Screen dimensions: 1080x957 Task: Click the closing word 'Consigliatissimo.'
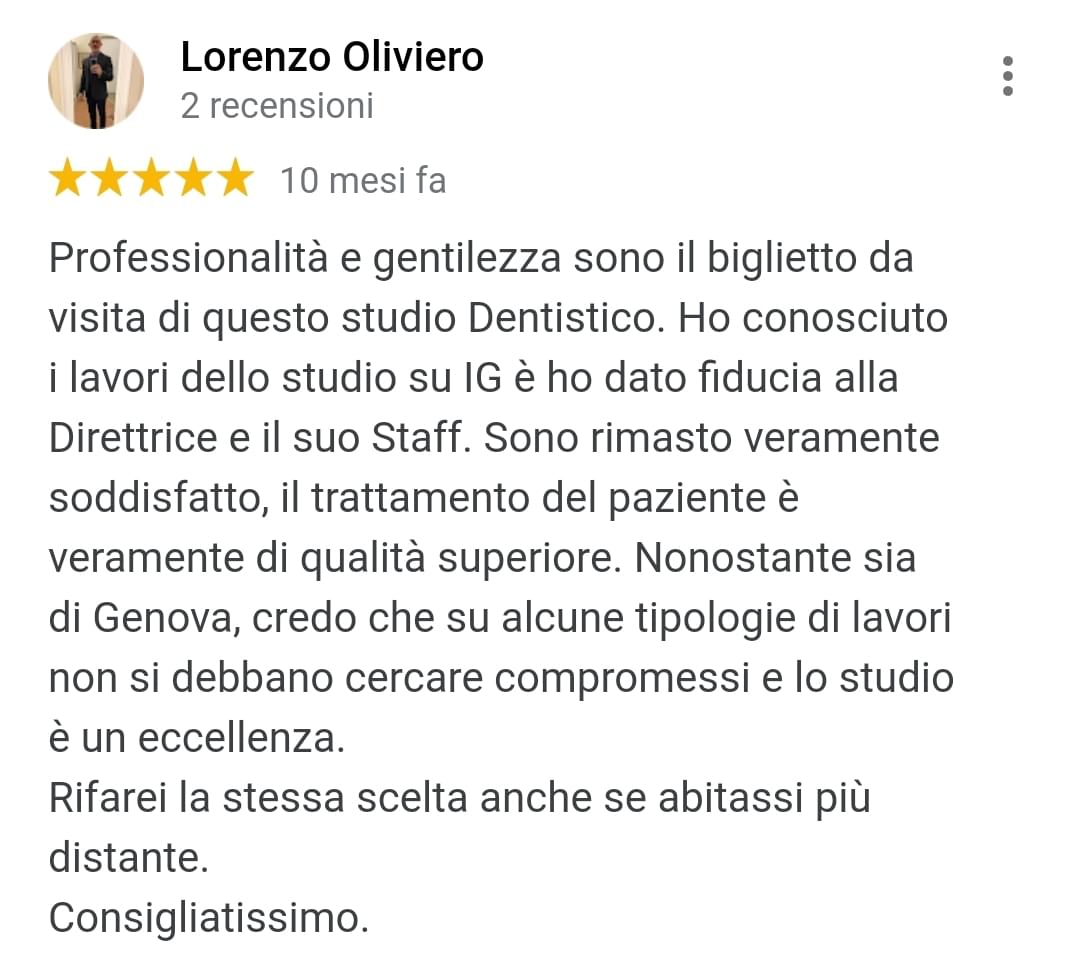click(209, 918)
